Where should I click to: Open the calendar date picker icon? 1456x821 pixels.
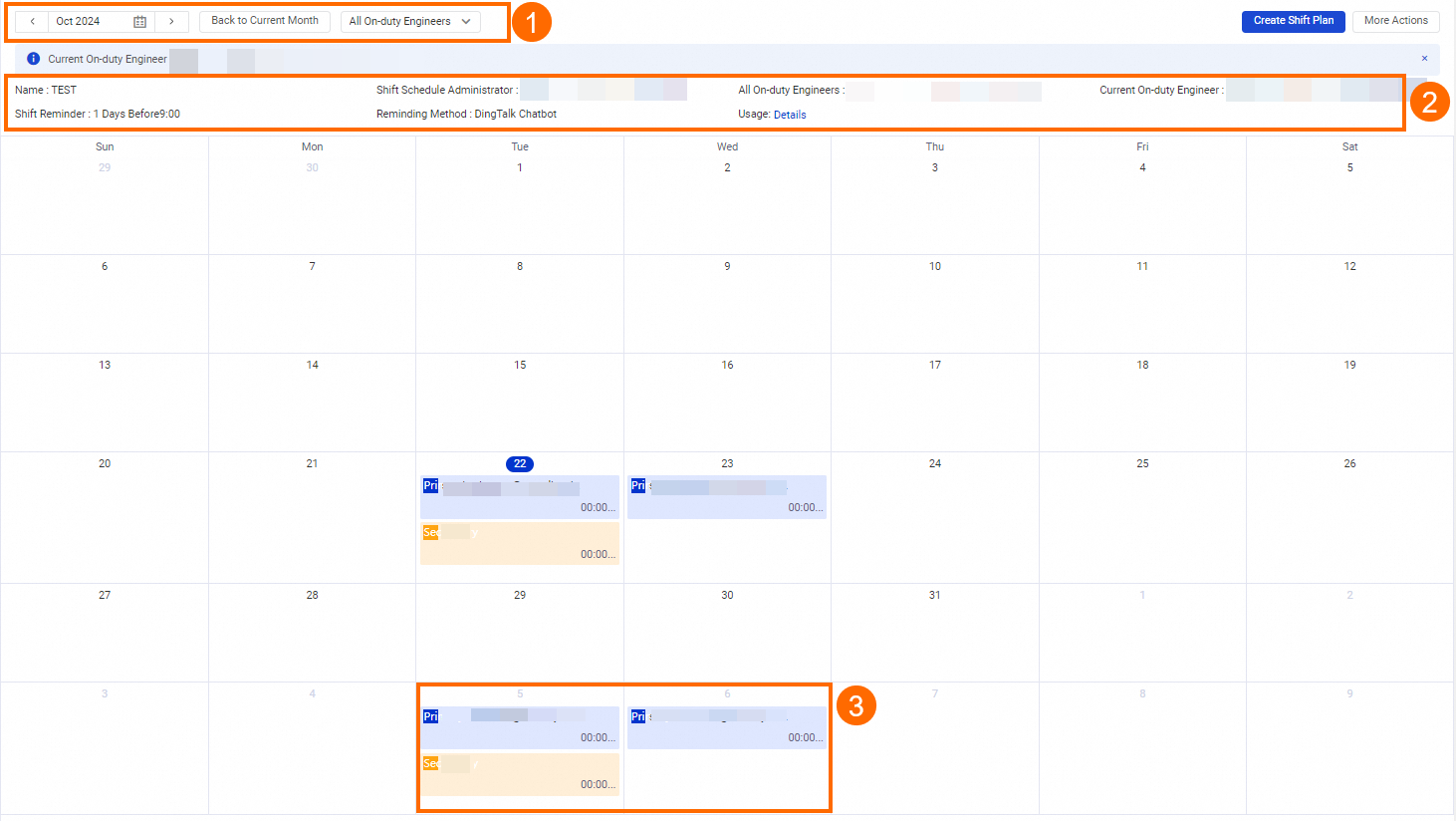point(139,21)
